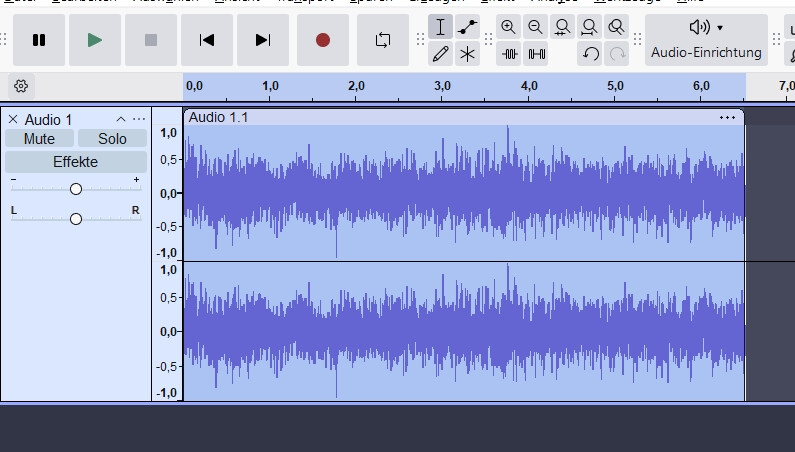Select the Envelope tool

(x=467, y=27)
